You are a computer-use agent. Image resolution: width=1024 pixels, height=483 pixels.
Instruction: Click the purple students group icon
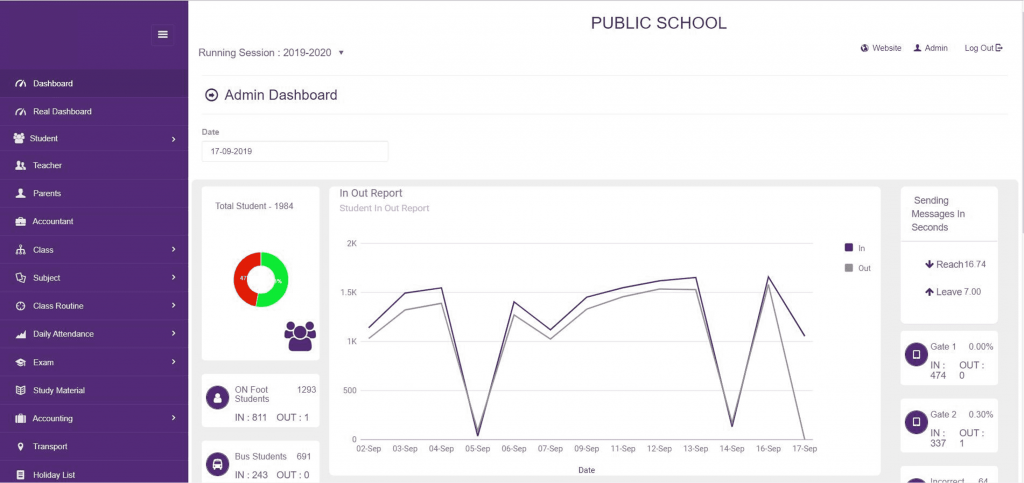point(300,337)
